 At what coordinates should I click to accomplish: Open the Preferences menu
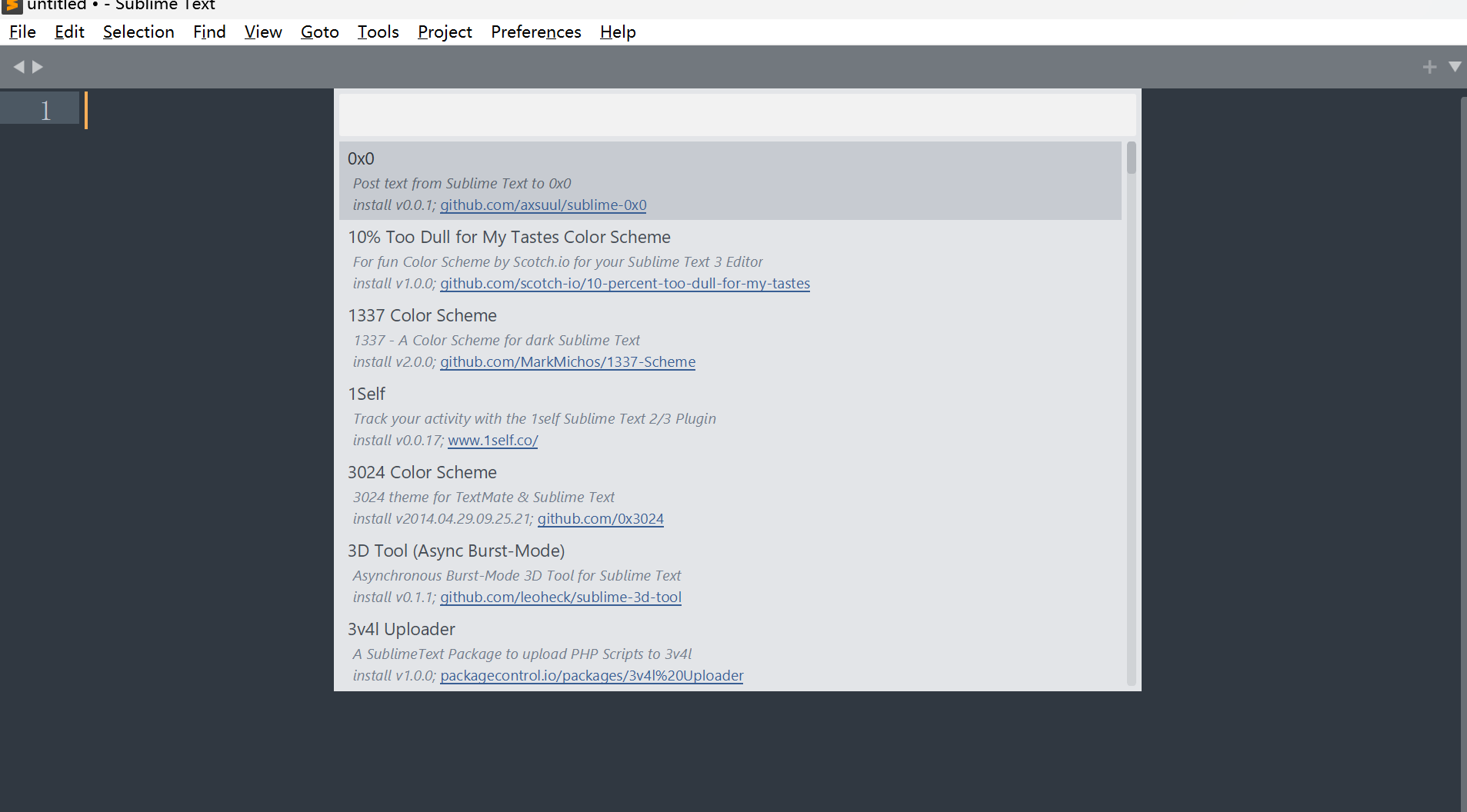(x=536, y=32)
